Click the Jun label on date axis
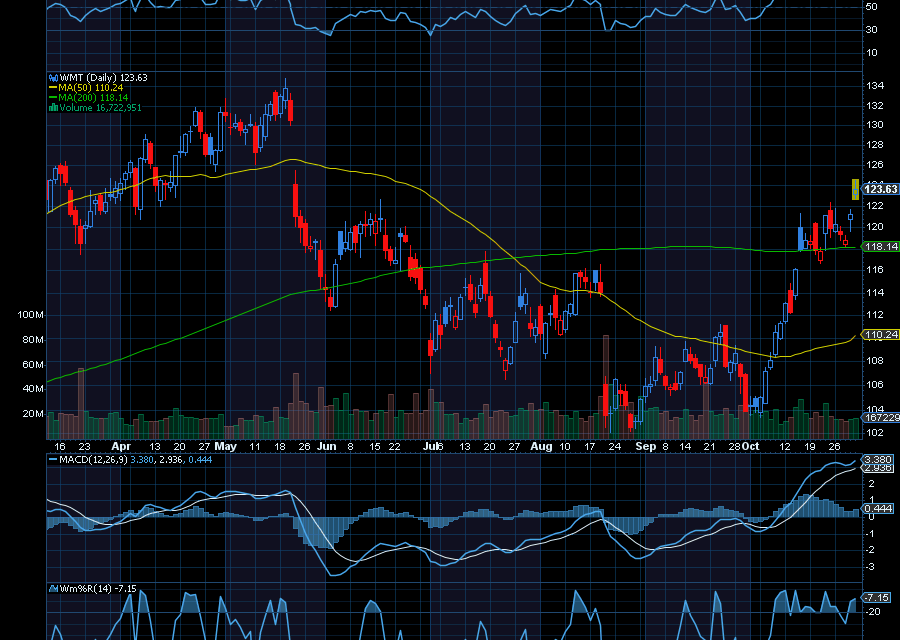This screenshot has height=640, width=900. coord(327,447)
